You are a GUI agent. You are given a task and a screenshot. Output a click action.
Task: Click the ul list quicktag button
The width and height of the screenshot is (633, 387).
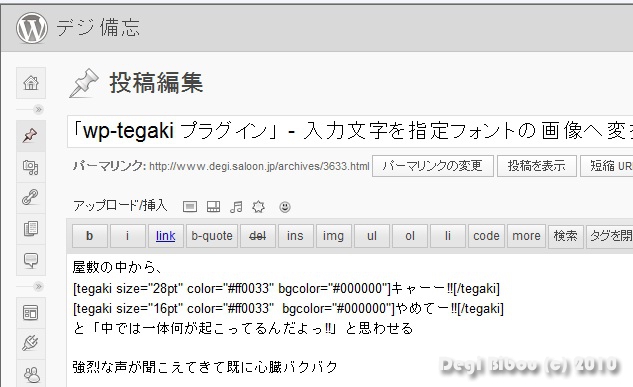[x=372, y=236]
